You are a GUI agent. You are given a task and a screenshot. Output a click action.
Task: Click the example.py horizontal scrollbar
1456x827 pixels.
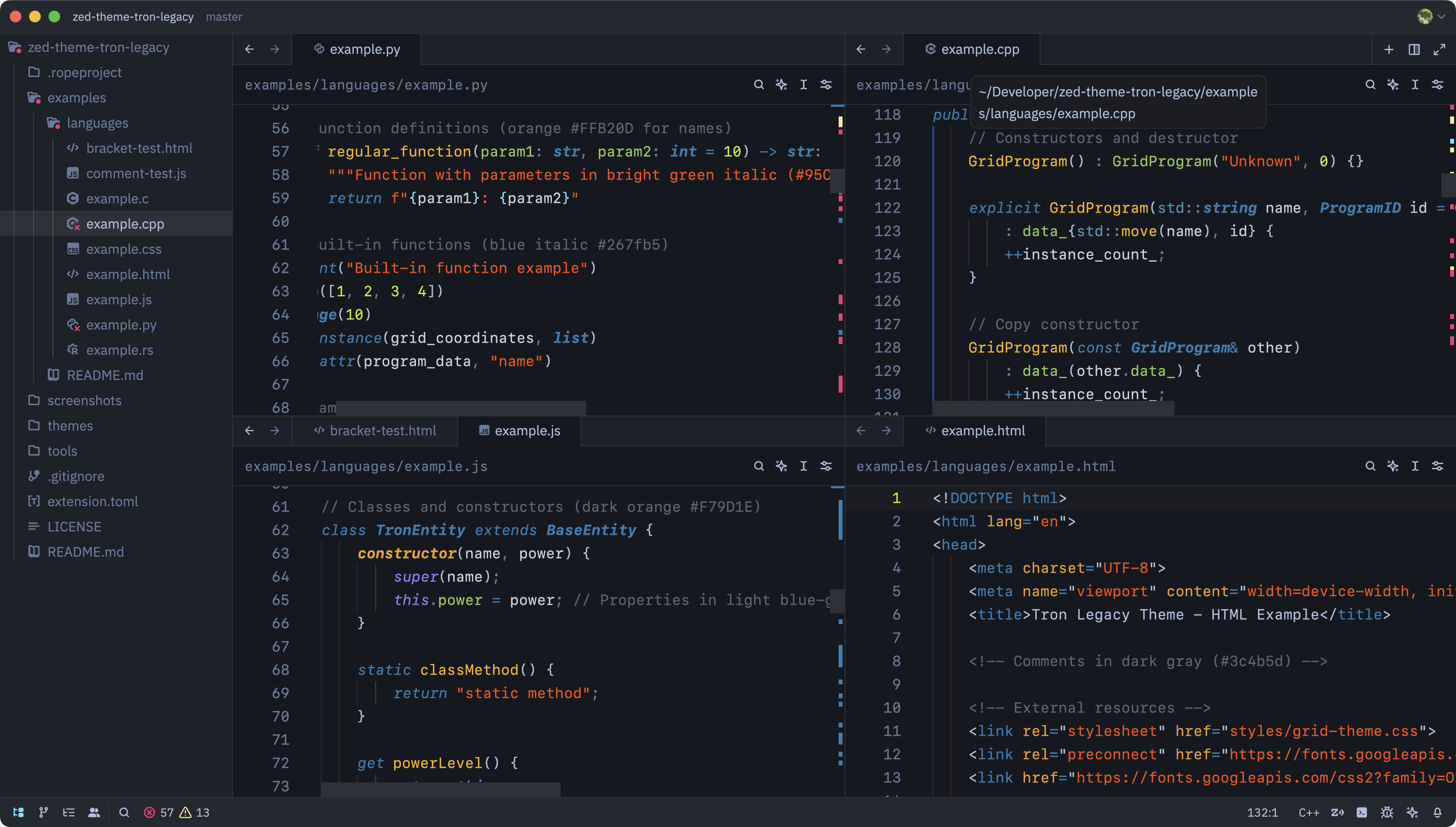[461, 408]
